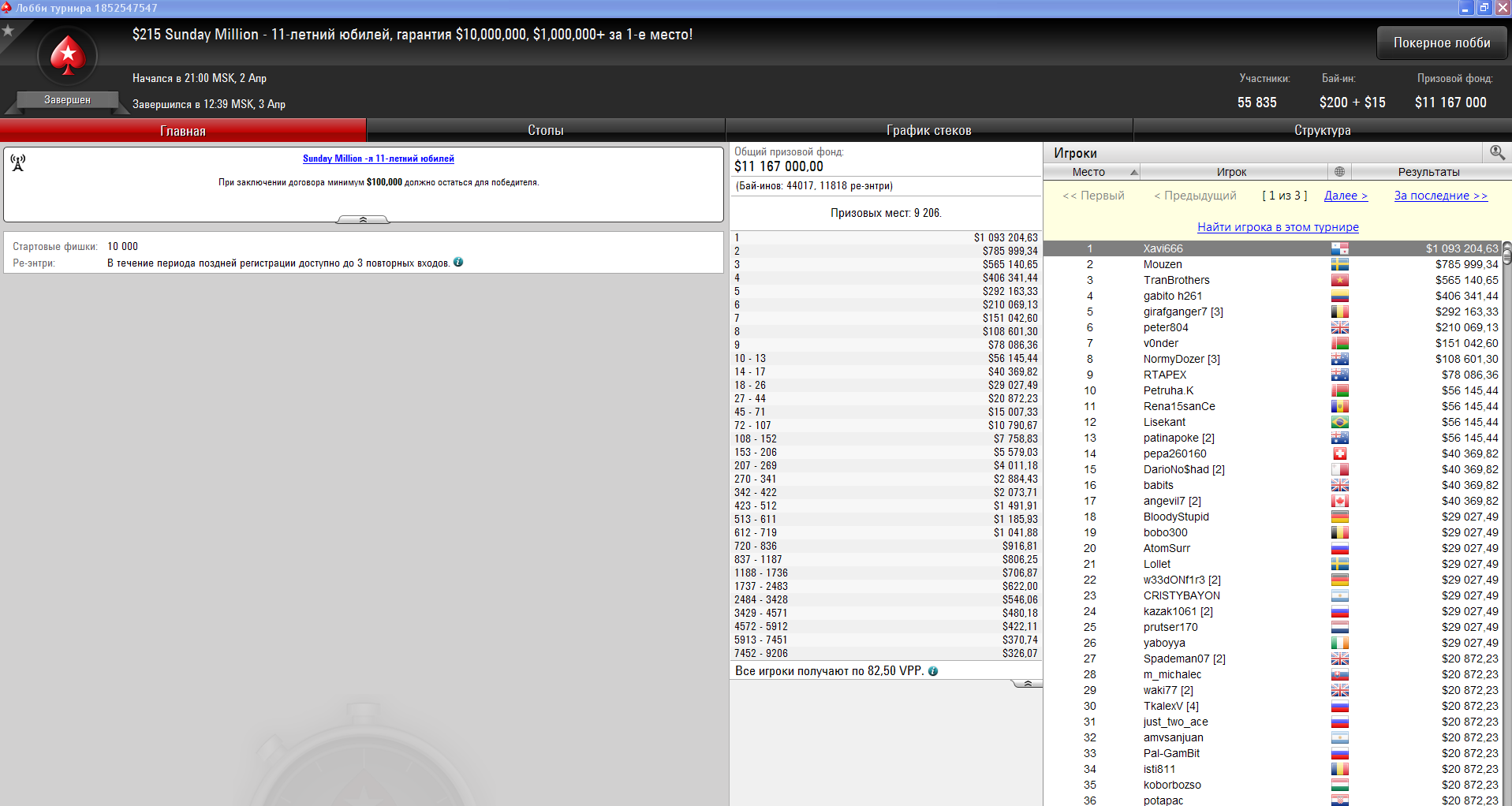
Task: Sort by the Игрок column header
Action: click(x=1234, y=172)
